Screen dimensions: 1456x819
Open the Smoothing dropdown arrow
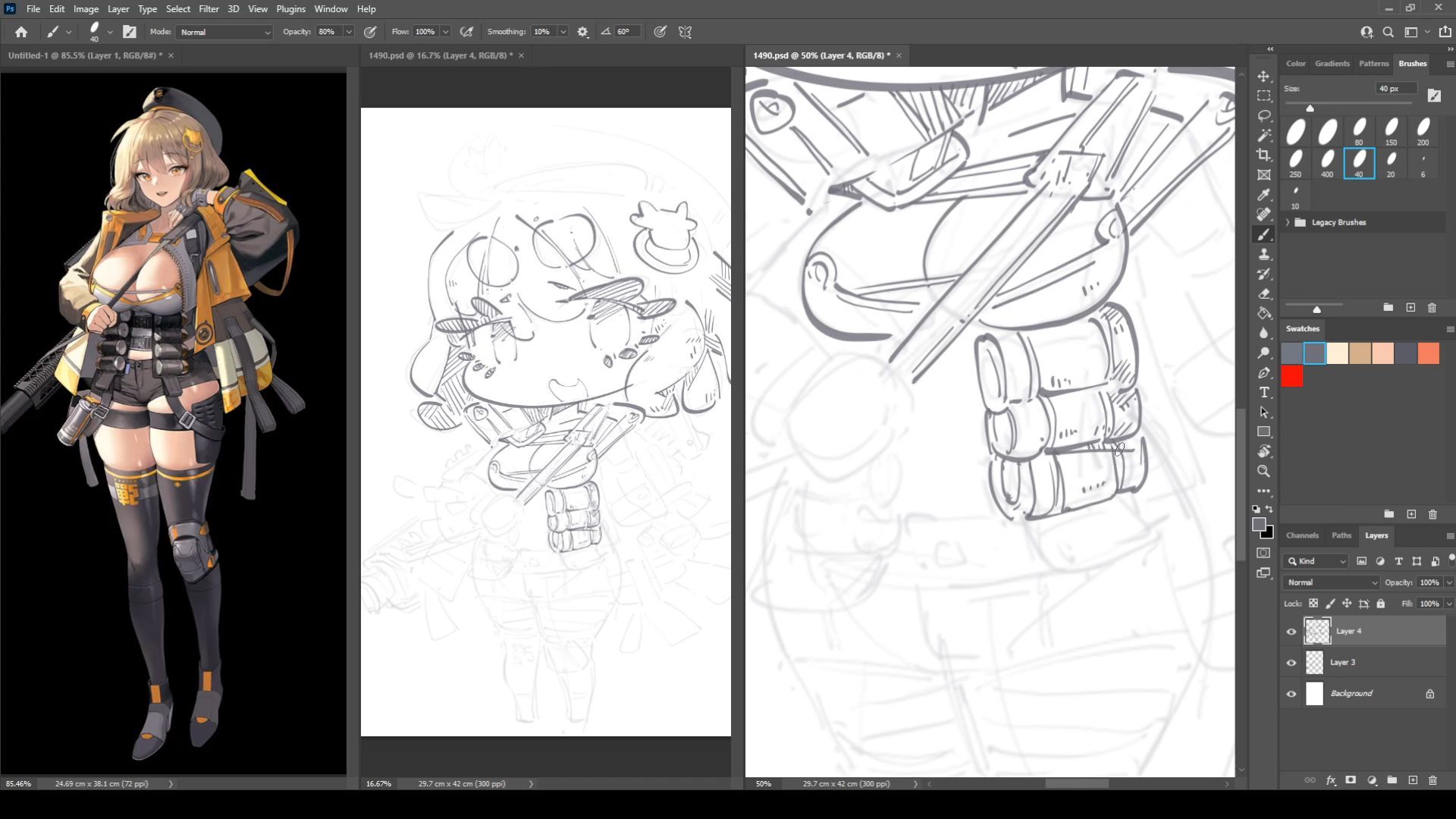tap(563, 32)
